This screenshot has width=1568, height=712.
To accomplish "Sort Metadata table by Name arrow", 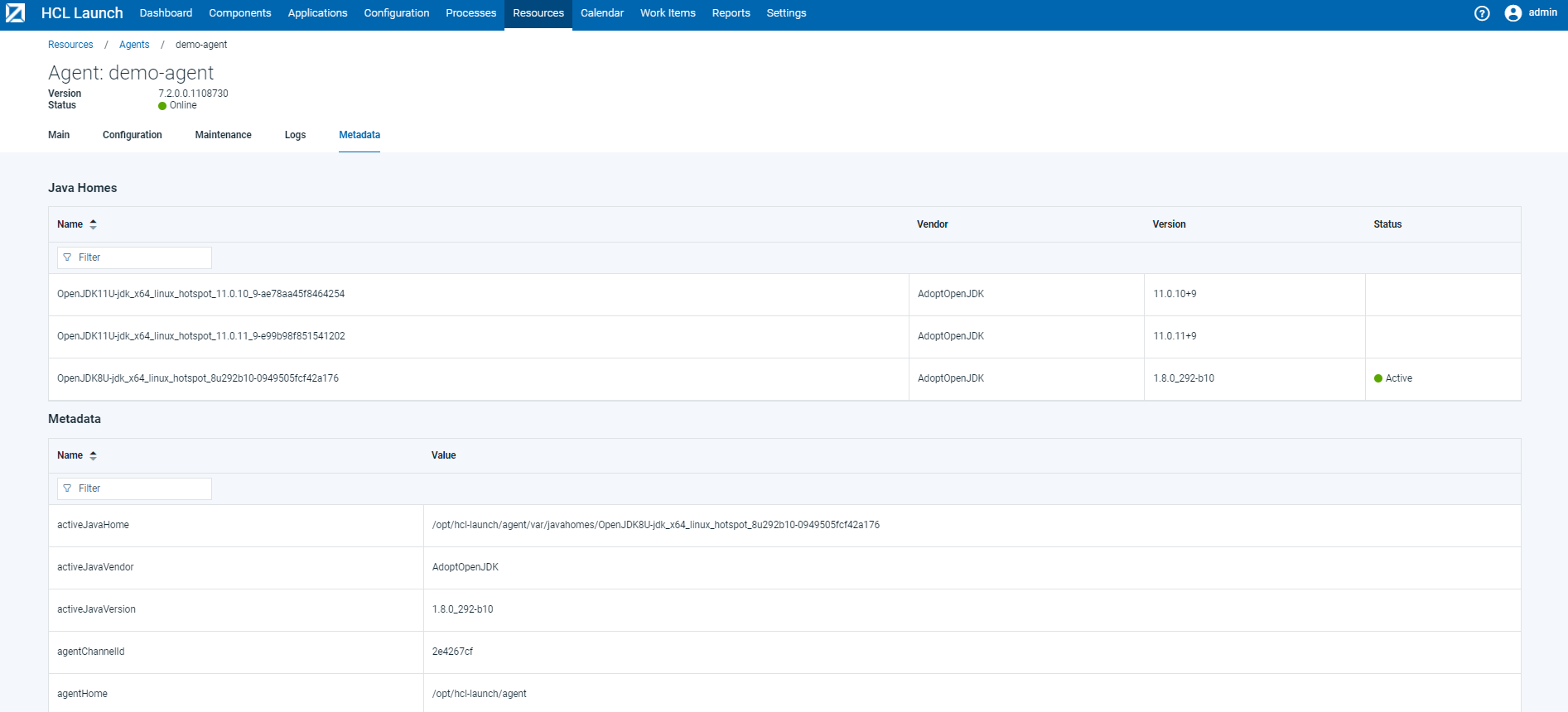I will 93,455.
